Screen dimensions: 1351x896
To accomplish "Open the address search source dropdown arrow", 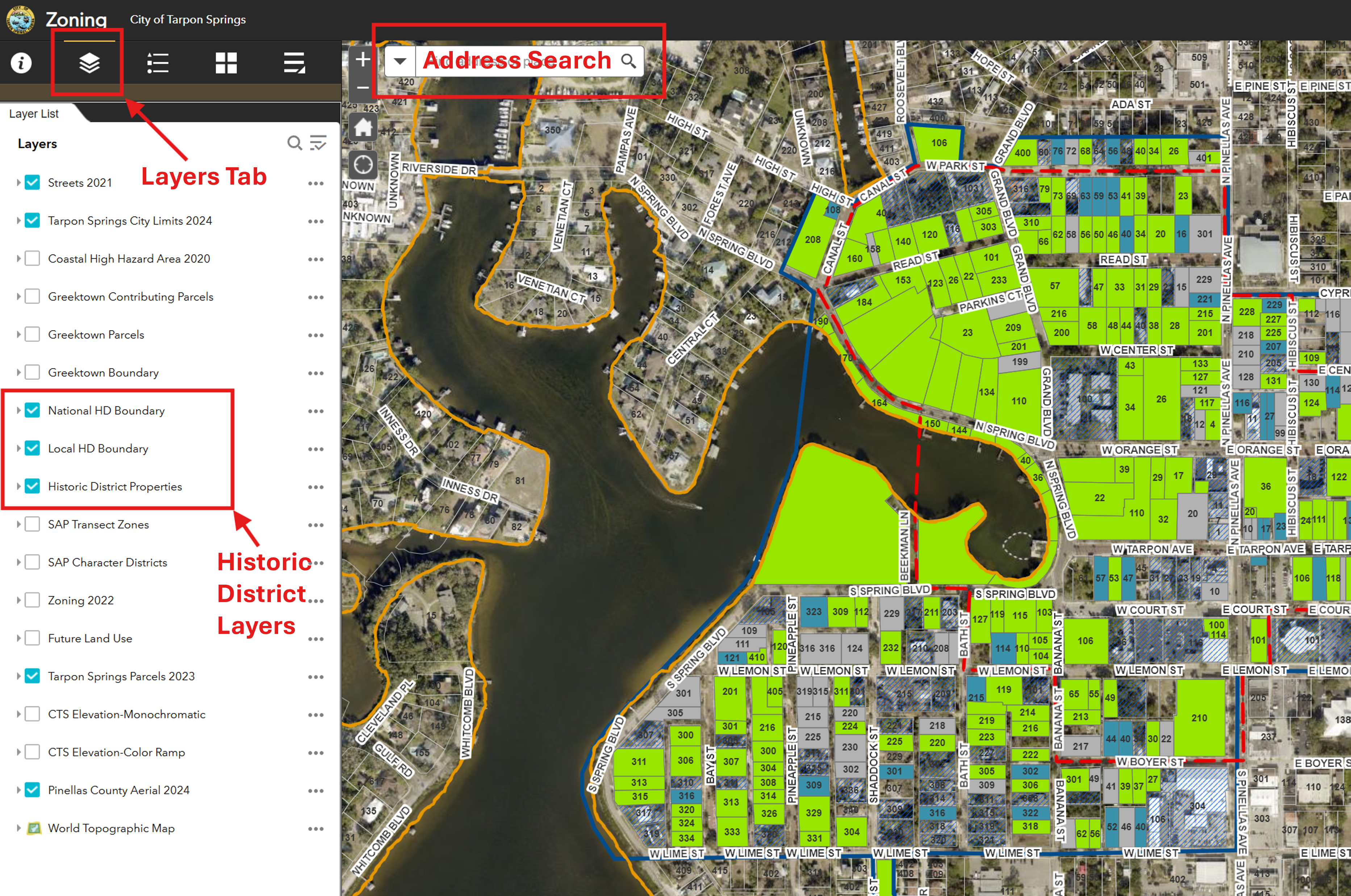I will (400, 60).
